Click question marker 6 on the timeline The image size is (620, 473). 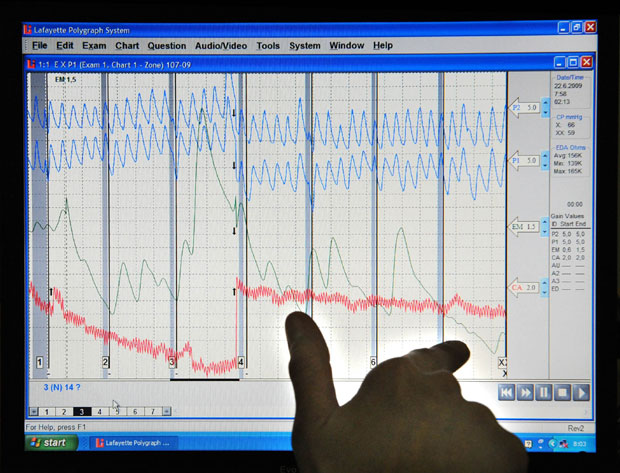point(373,362)
